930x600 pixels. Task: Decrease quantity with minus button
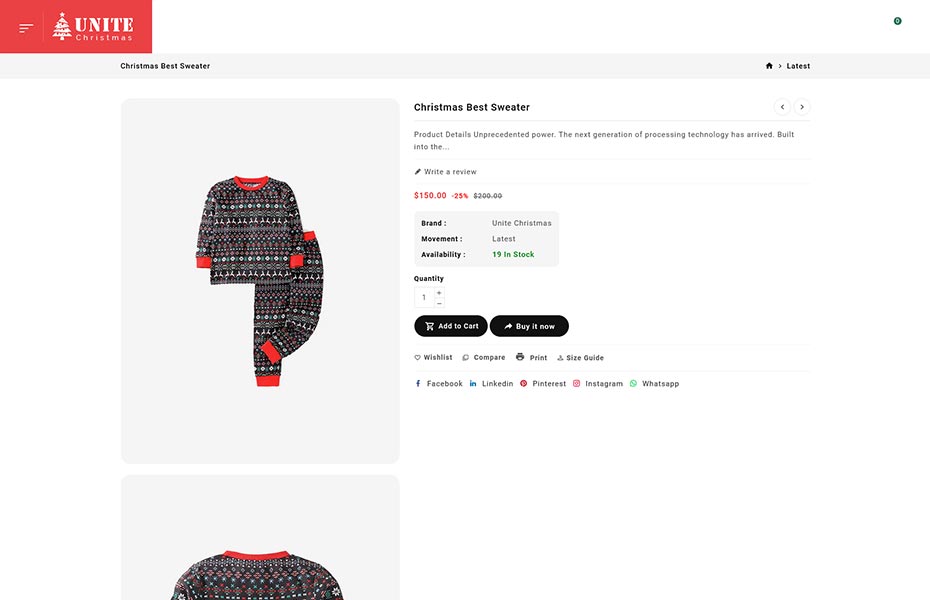(x=439, y=303)
